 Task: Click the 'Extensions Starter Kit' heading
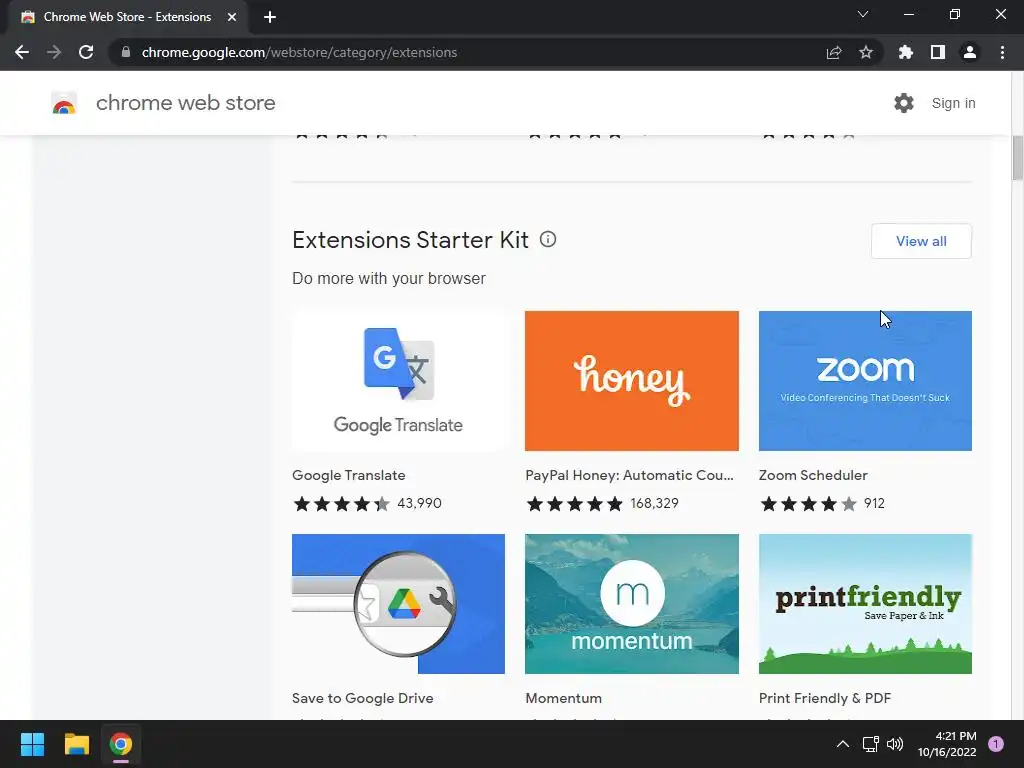(410, 240)
